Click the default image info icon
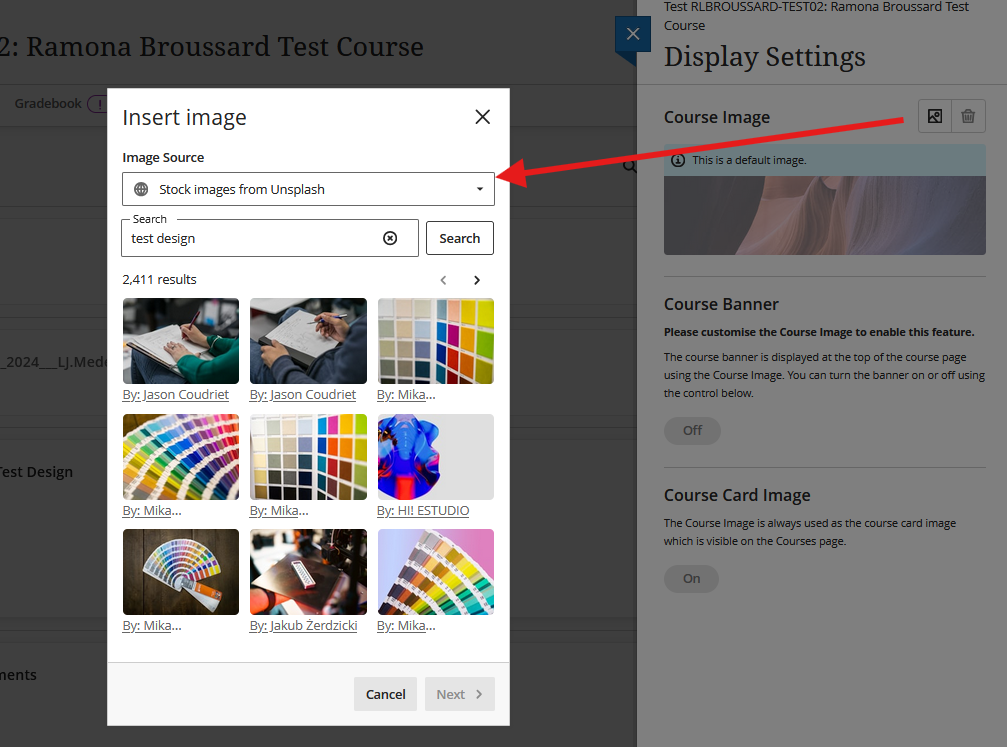This screenshot has height=747, width=1007. [678, 160]
